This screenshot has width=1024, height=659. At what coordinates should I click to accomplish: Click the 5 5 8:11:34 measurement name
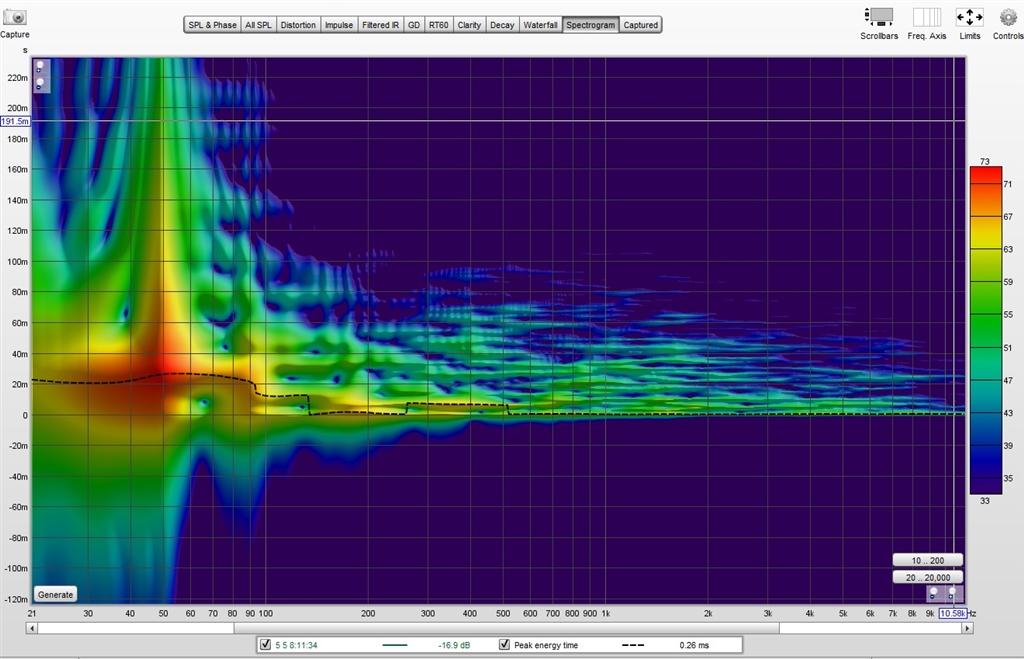[296, 645]
